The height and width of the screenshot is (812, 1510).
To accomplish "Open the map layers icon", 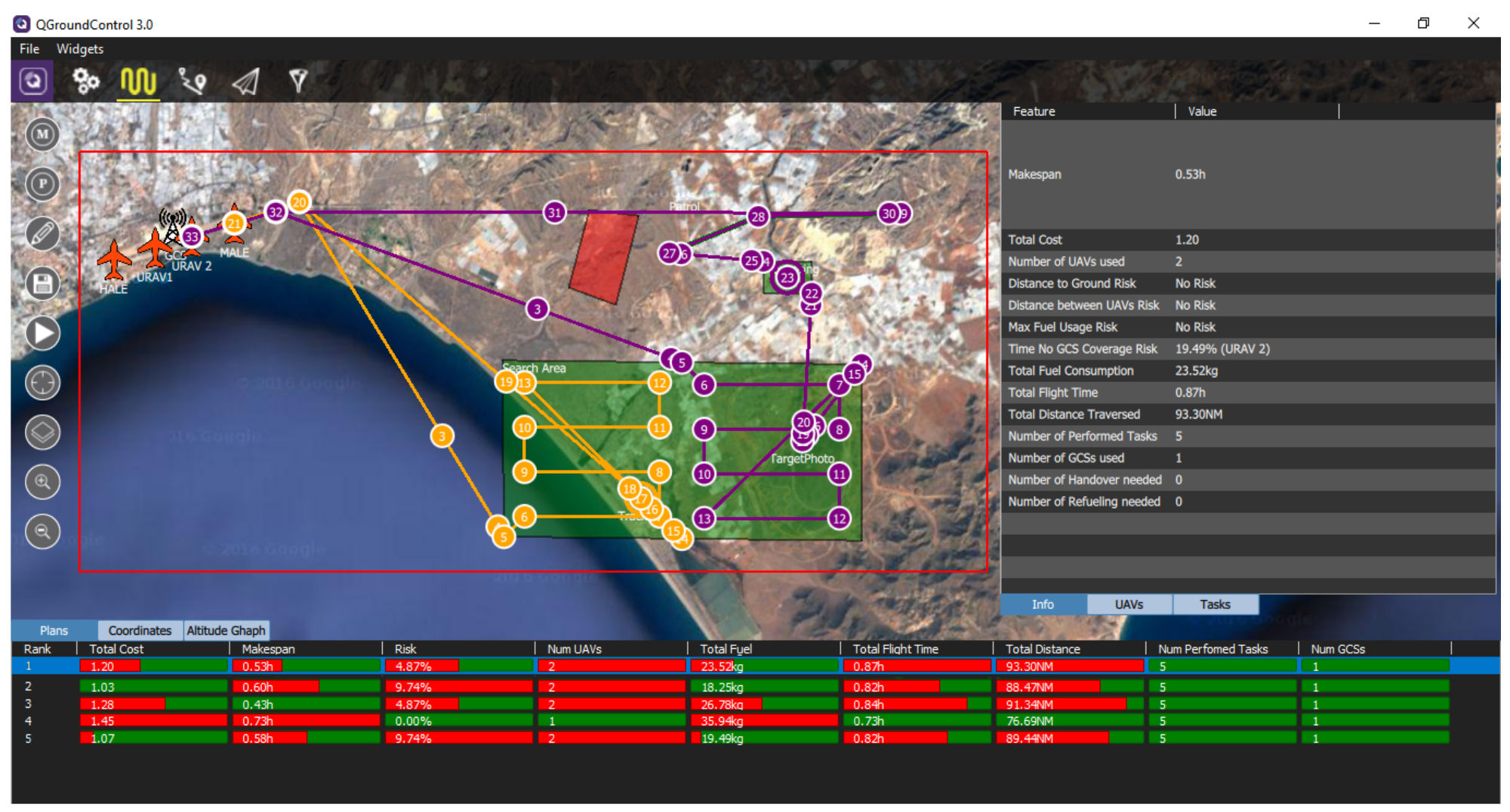I will [42, 432].
